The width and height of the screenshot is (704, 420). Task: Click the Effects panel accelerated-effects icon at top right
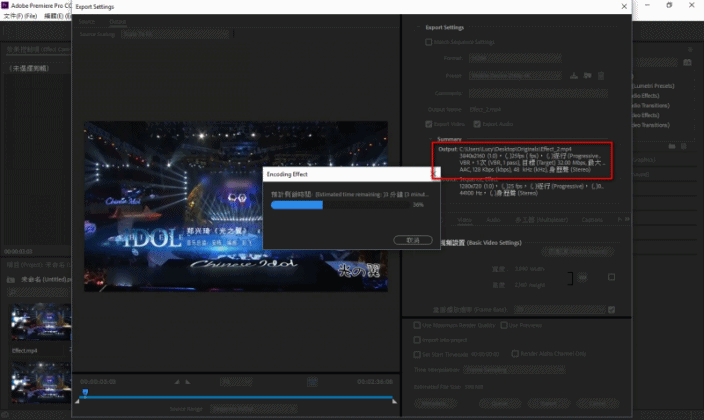pyautogui.click(x=687, y=62)
